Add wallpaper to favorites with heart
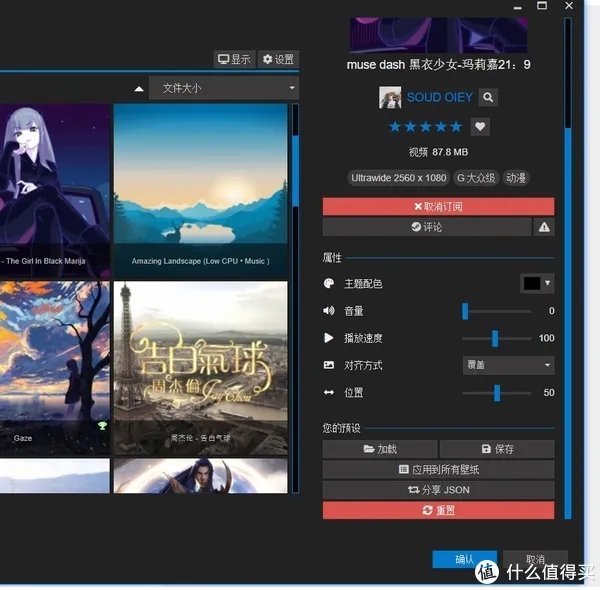The width and height of the screenshot is (600, 590). pyautogui.click(x=480, y=127)
